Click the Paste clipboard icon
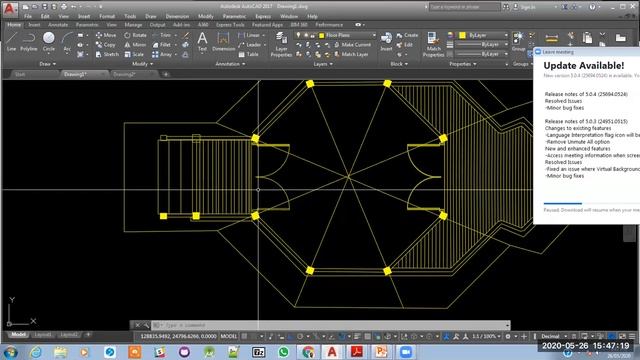The height and width of the screenshot is (360, 640). point(587,38)
